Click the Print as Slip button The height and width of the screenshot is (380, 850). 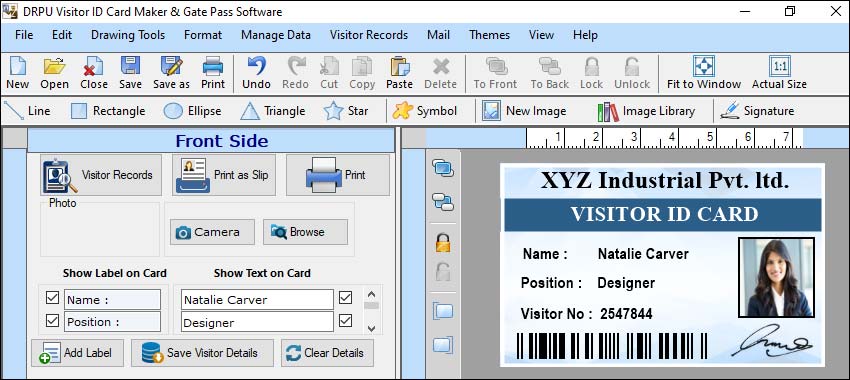tap(224, 175)
